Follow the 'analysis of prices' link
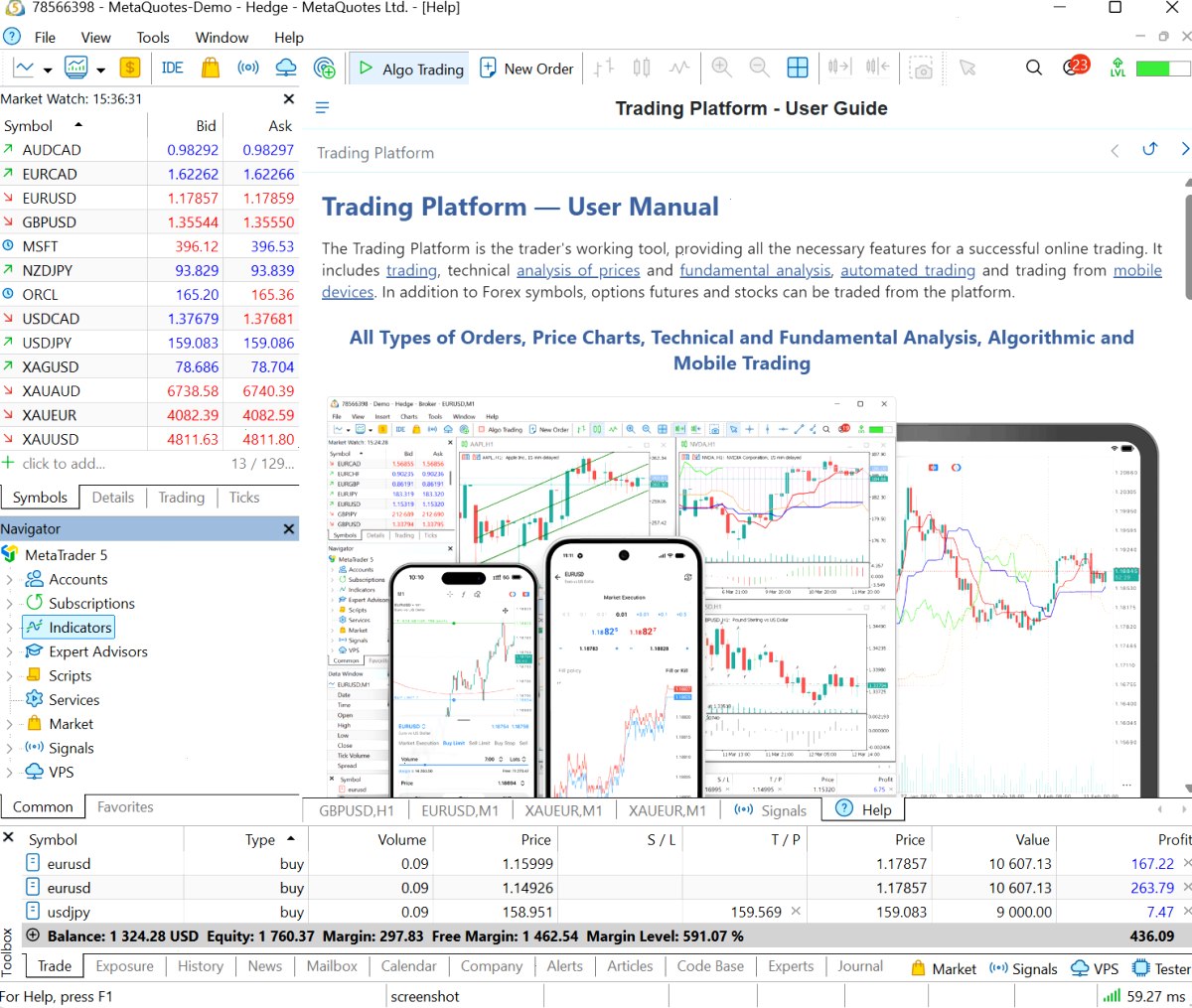The image size is (1192, 1008). coord(578,270)
